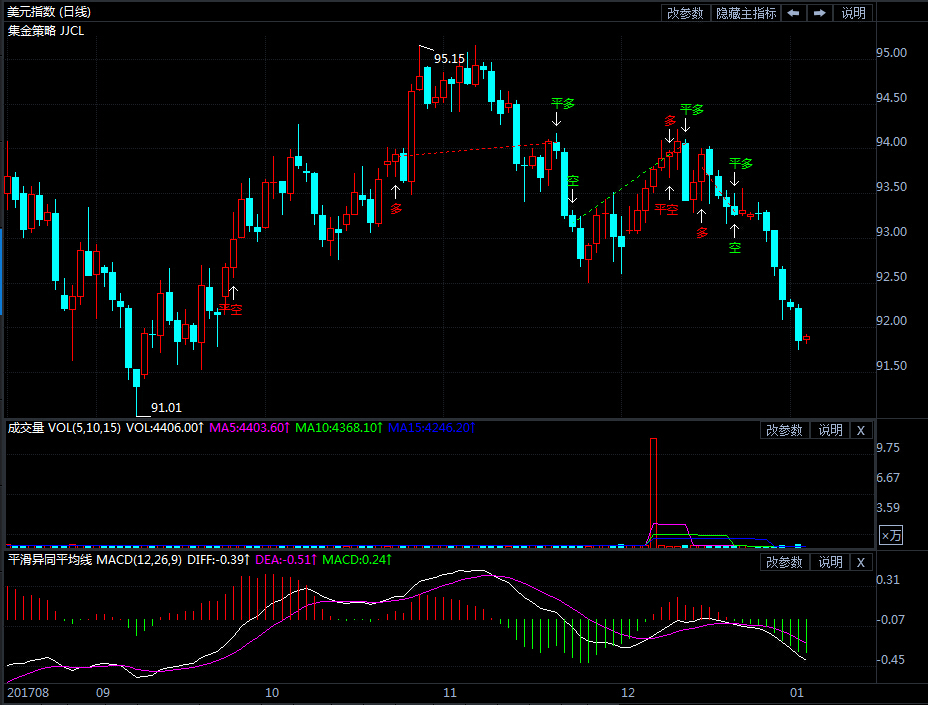Change MACD indicator parameters
The height and width of the screenshot is (705, 928).
point(784,562)
